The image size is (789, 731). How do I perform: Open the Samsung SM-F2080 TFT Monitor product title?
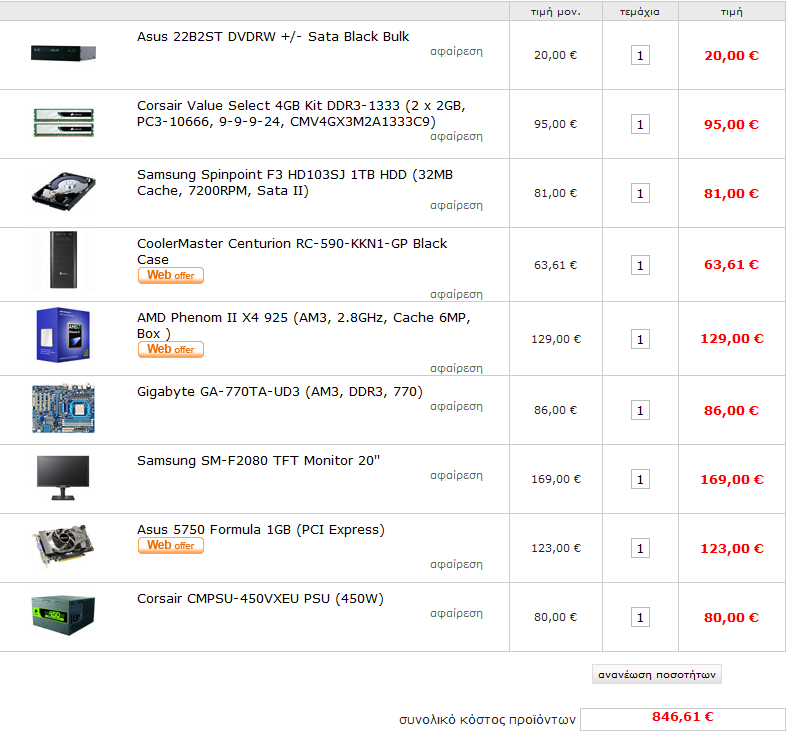pos(259,461)
